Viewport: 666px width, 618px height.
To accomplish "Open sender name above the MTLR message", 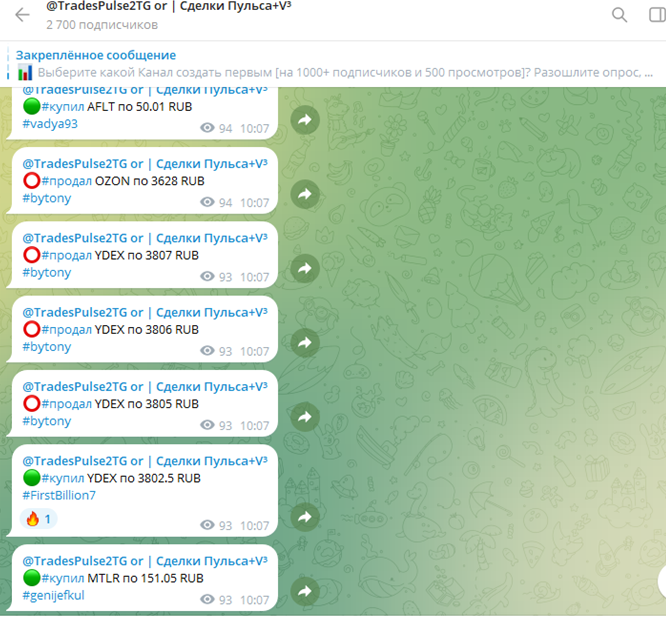I will [x=145, y=561].
